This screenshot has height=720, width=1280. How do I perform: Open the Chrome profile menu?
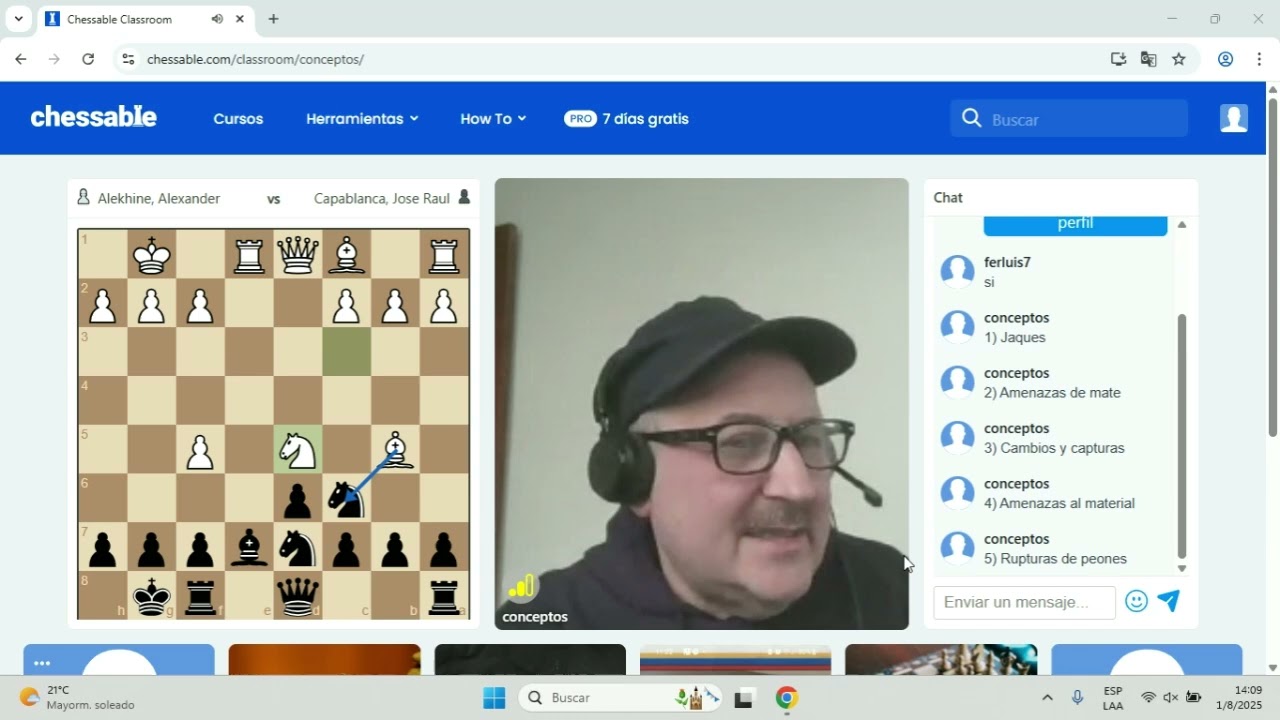(1225, 59)
